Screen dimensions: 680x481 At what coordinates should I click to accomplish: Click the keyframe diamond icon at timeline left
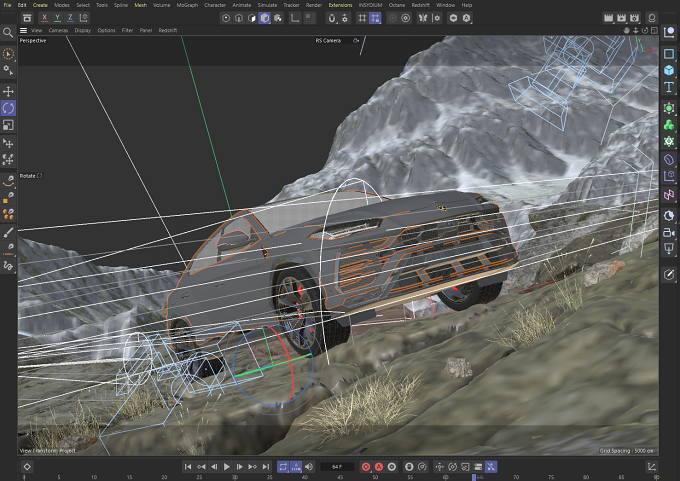pyautogui.click(x=27, y=467)
